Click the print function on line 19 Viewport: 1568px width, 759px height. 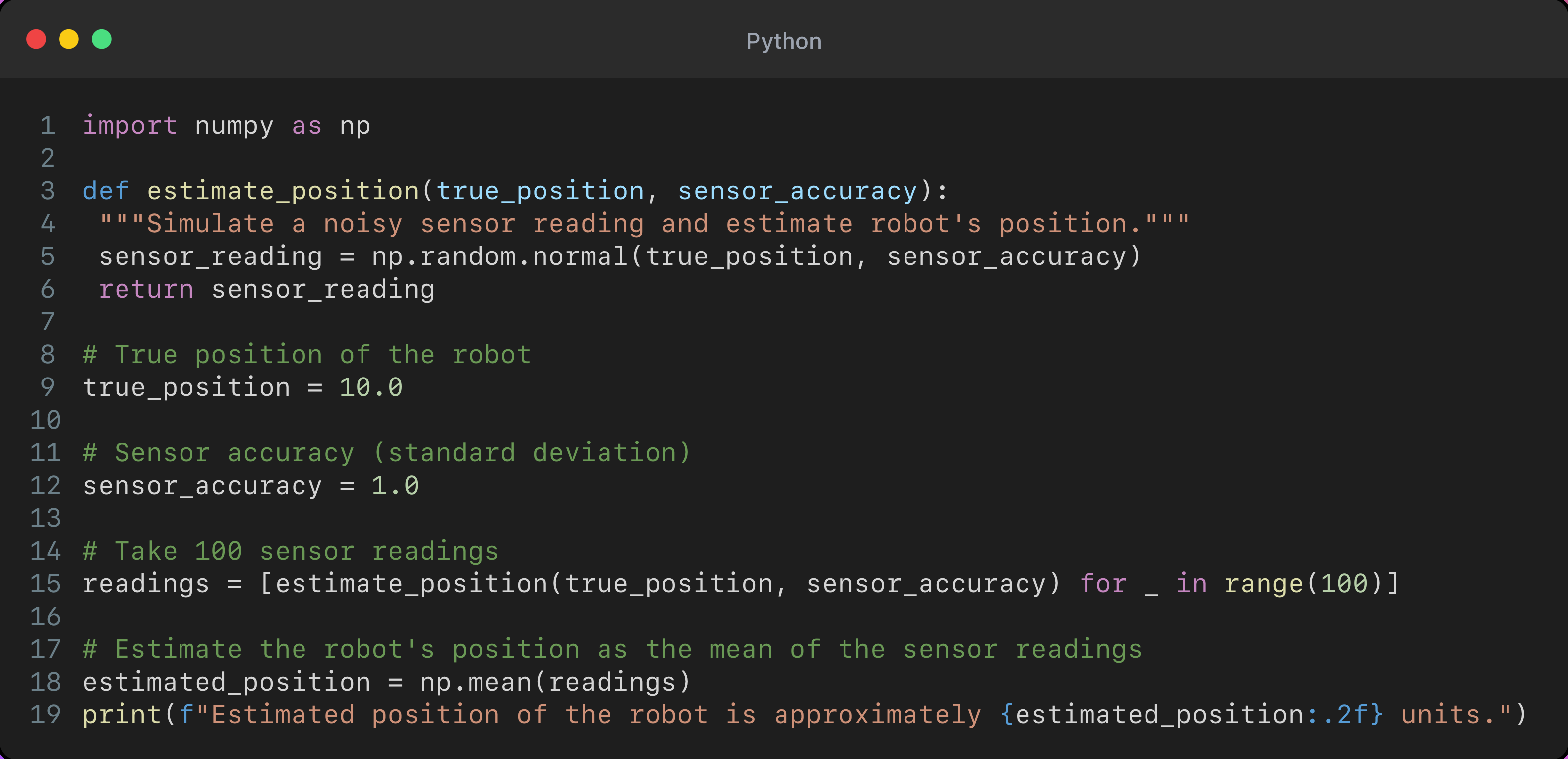tap(121, 714)
